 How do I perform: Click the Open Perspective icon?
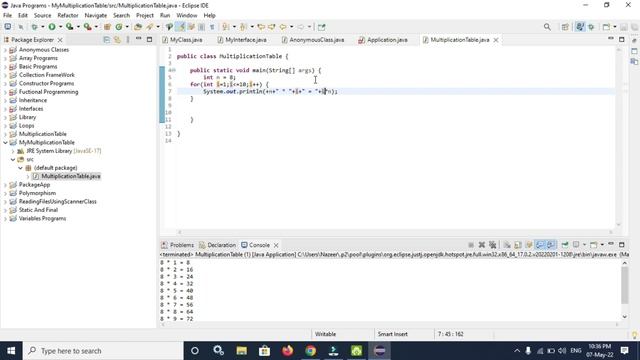click(565, 27)
